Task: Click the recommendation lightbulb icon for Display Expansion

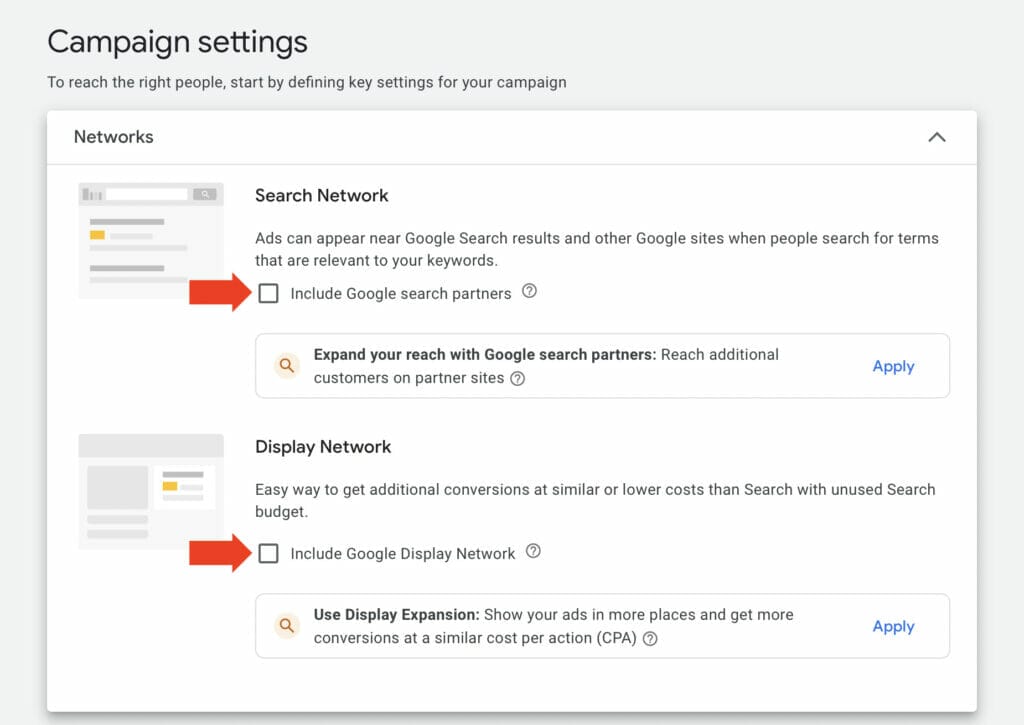Action: [287, 625]
